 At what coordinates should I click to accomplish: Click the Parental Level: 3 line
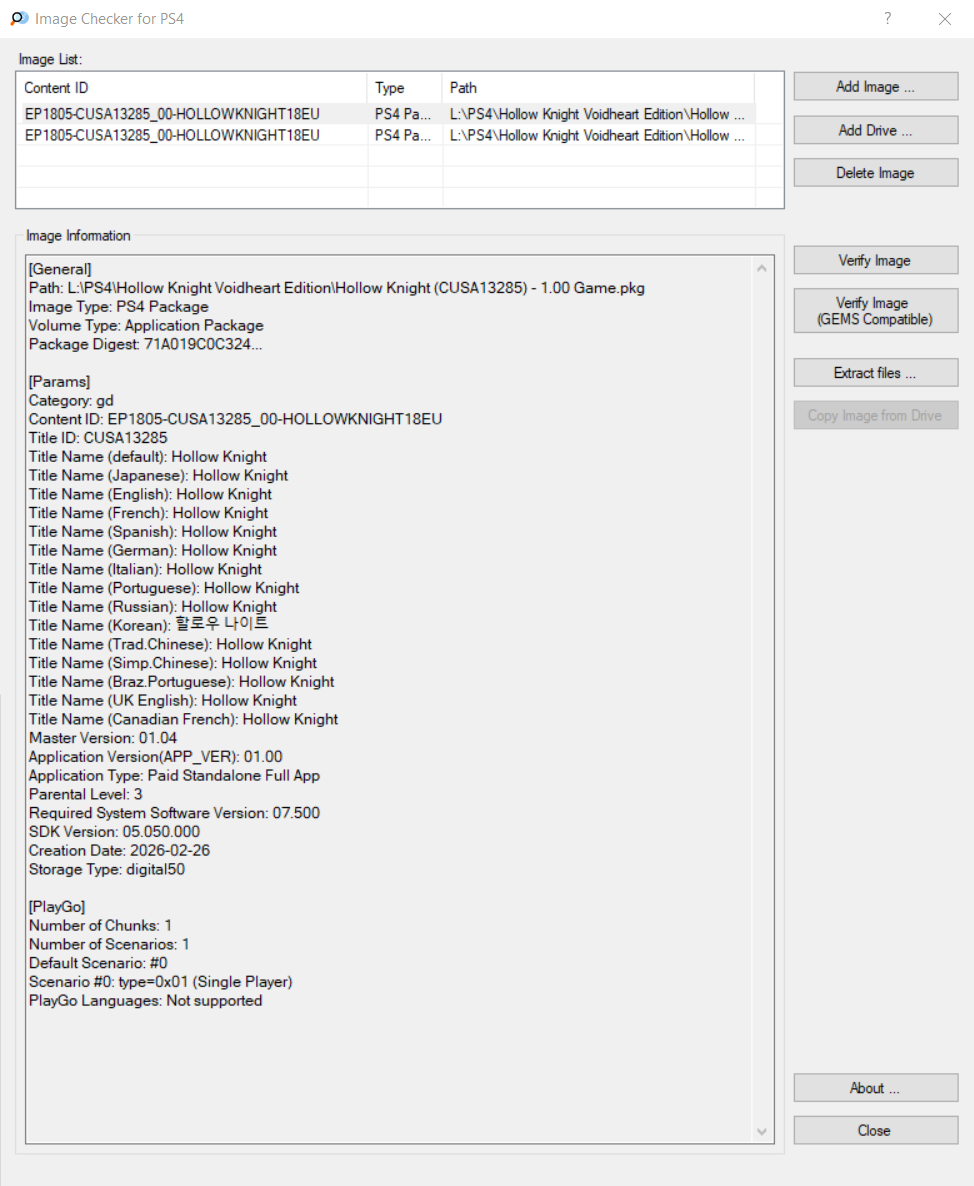(85, 794)
